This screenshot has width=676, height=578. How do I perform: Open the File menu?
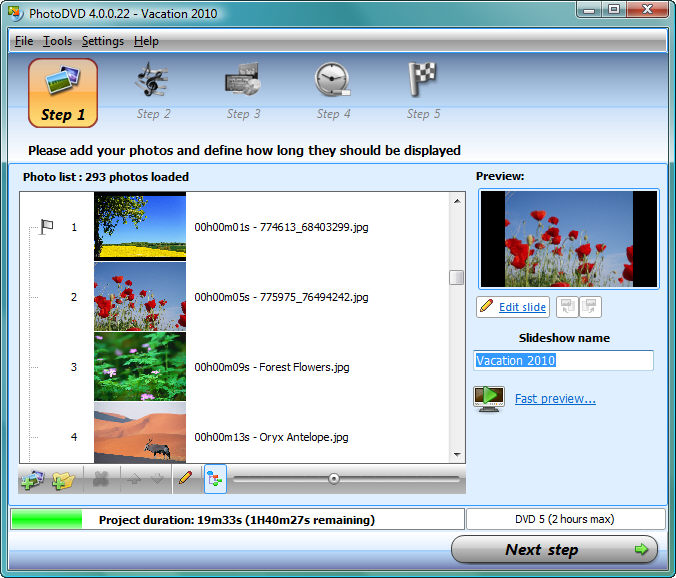[24, 41]
